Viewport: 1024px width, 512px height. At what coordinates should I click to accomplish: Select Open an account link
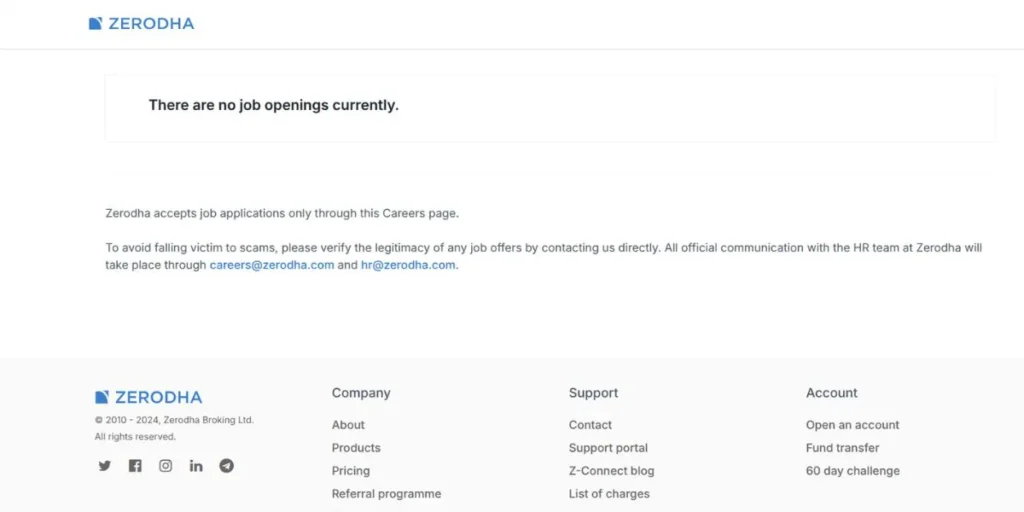(x=852, y=424)
